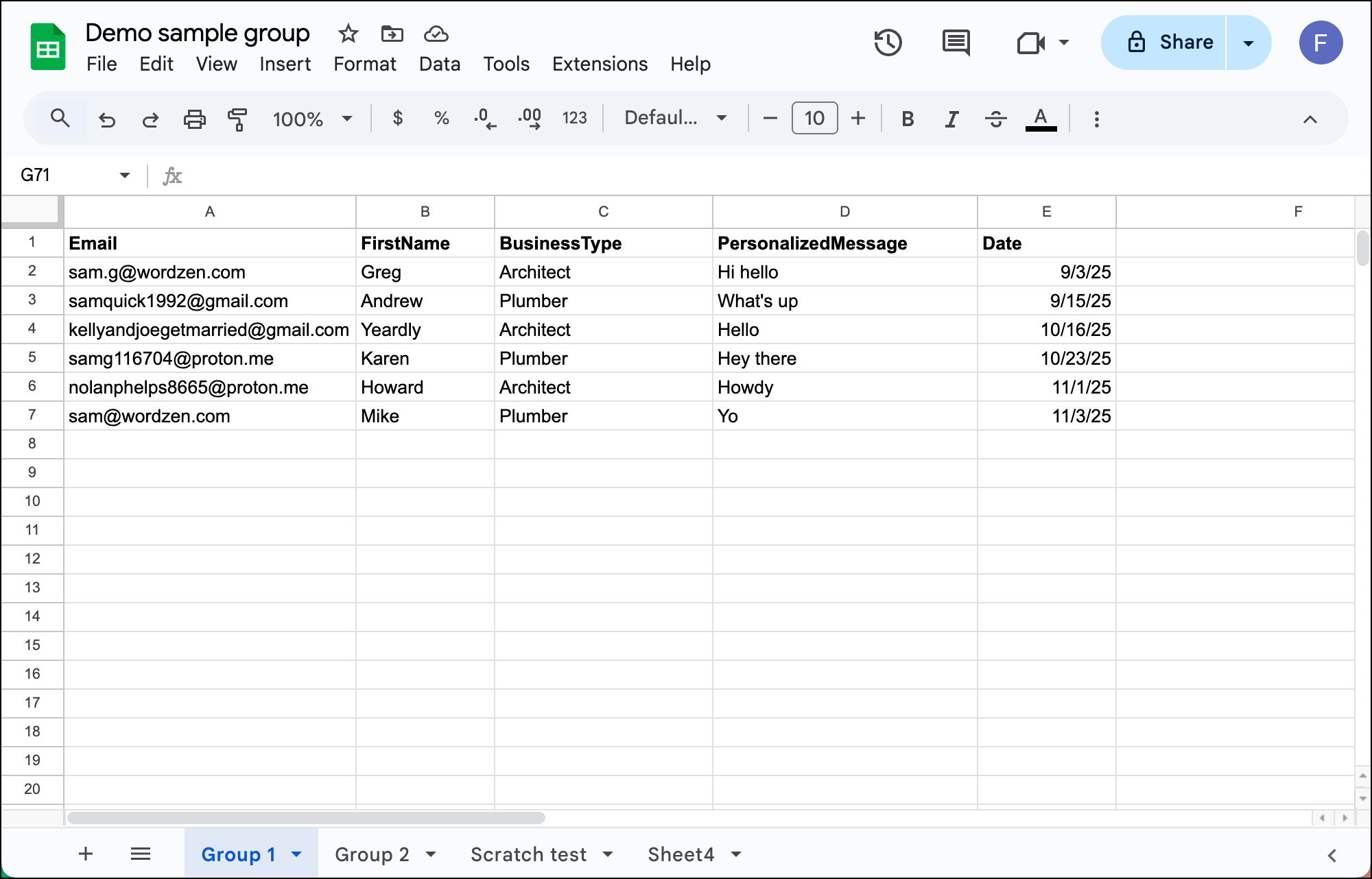Open the comments panel
This screenshot has width=1372, height=879.
click(955, 43)
